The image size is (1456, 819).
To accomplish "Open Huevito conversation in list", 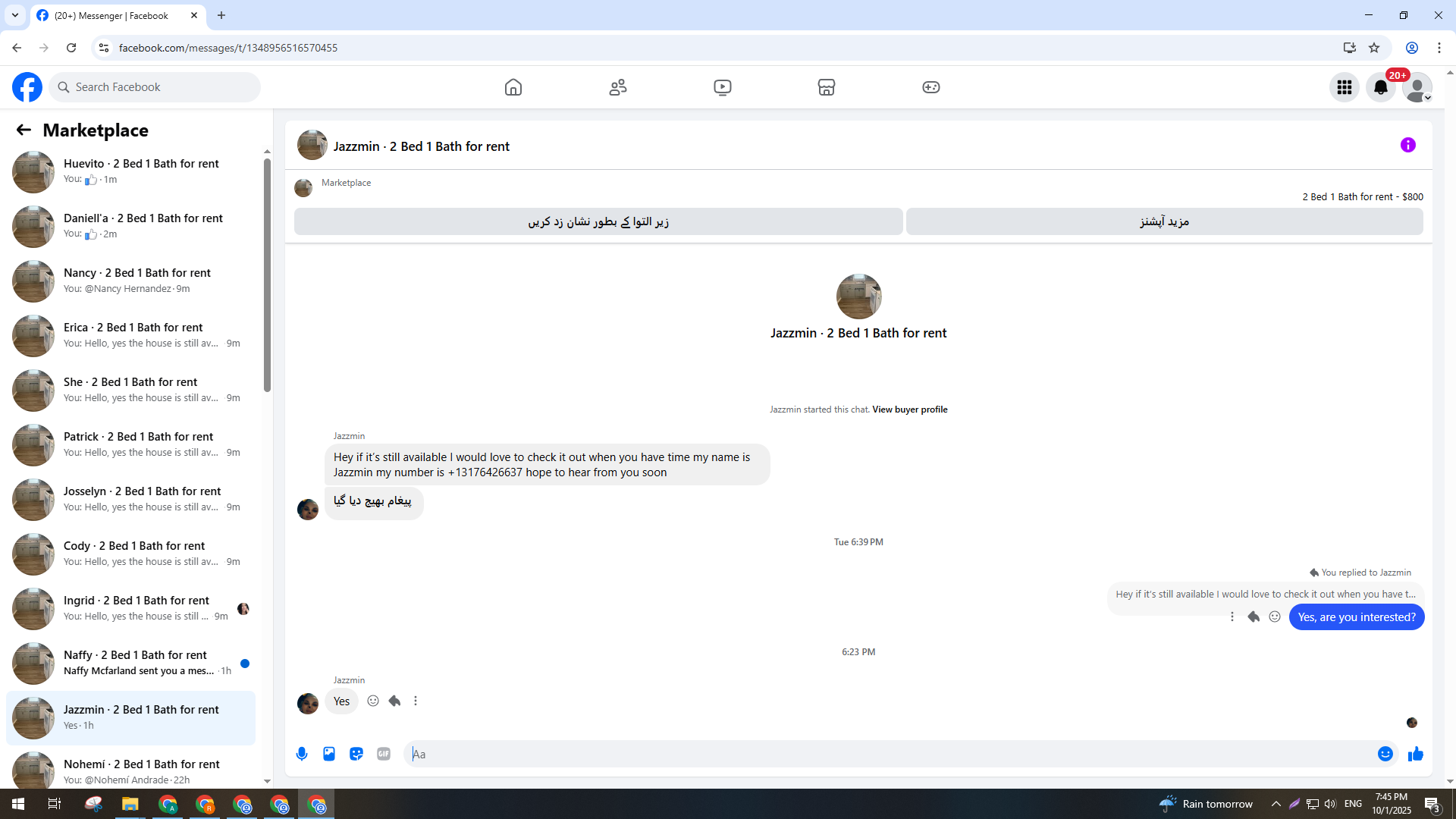I will (x=130, y=171).
